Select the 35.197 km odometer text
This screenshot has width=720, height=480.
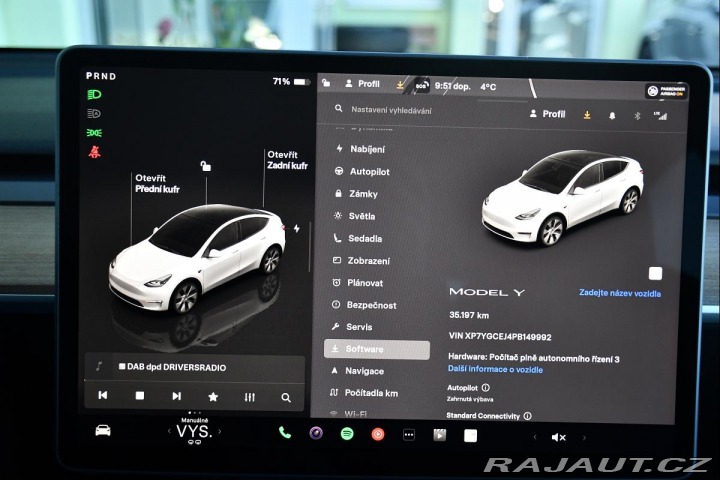point(469,315)
